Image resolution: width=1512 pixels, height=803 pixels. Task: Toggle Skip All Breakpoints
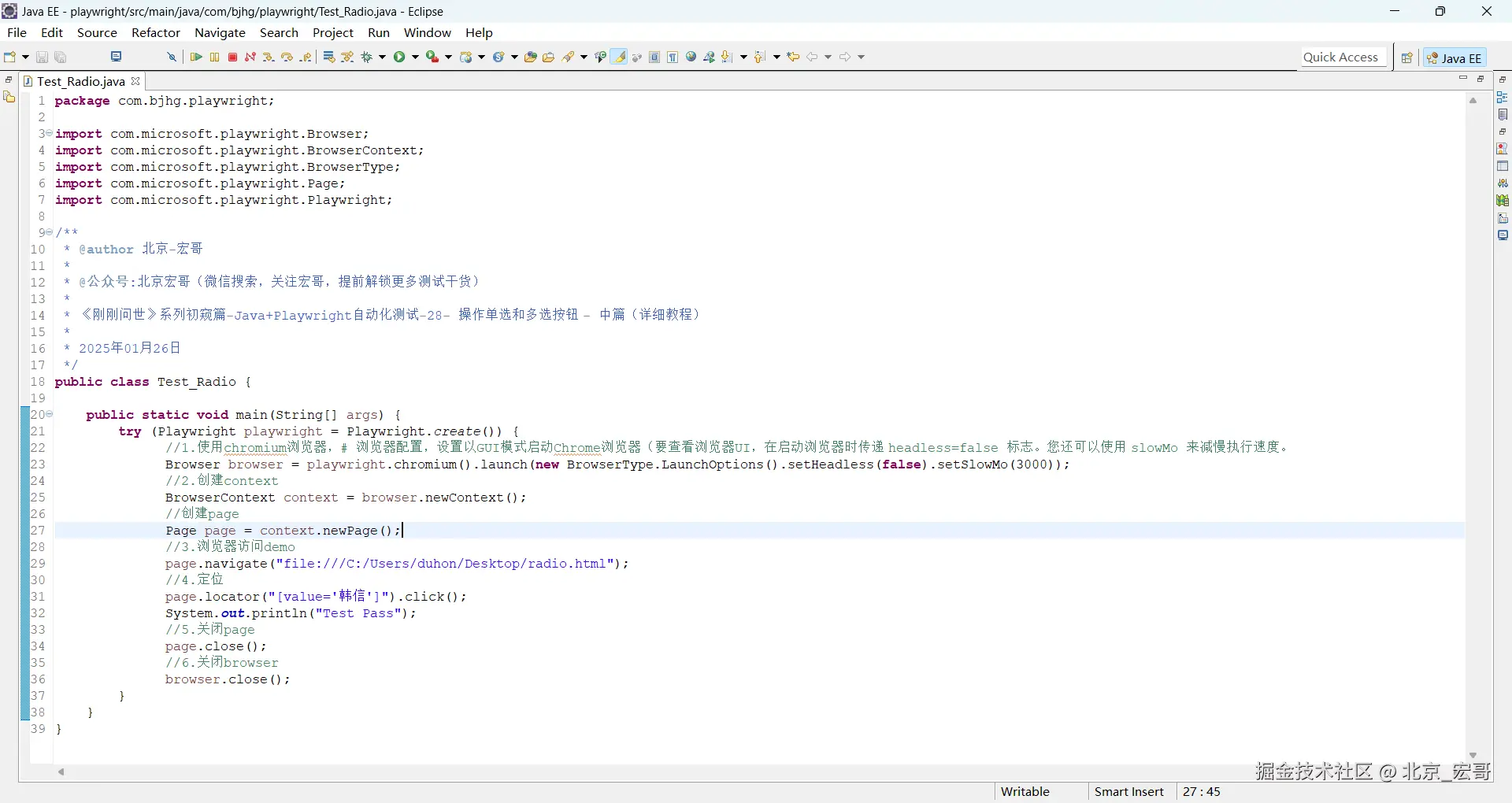(171, 57)
